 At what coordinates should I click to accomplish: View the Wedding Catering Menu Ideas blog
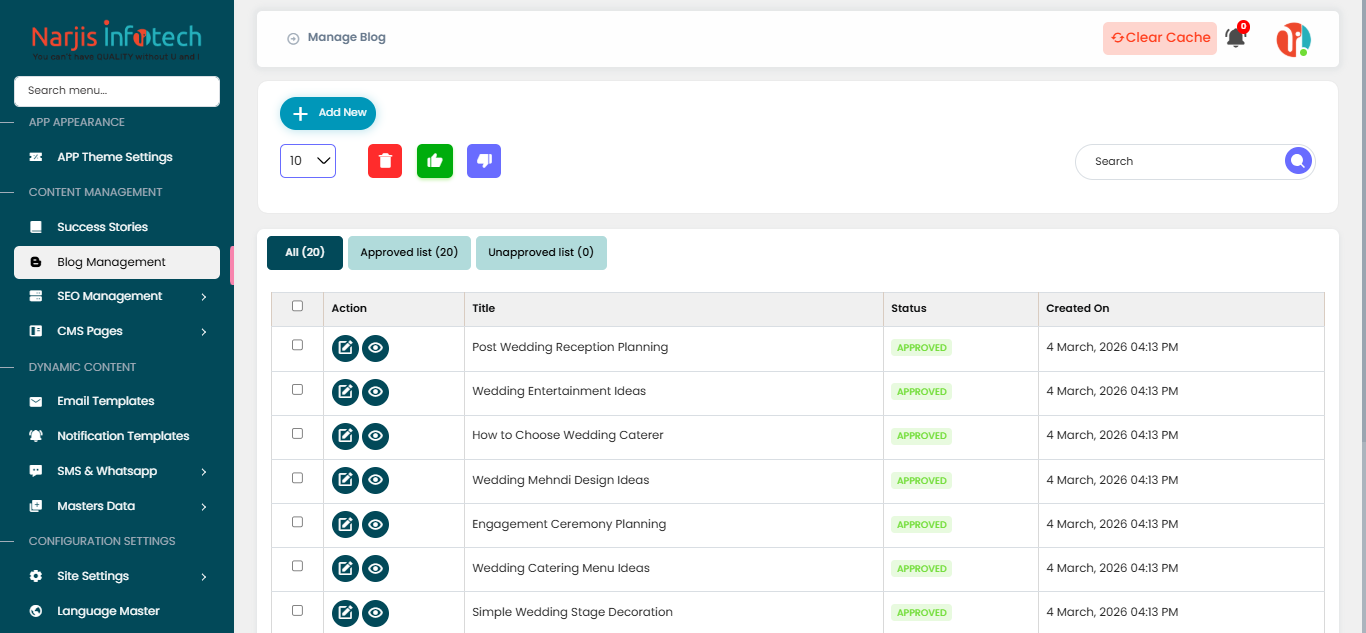(376, 568)
